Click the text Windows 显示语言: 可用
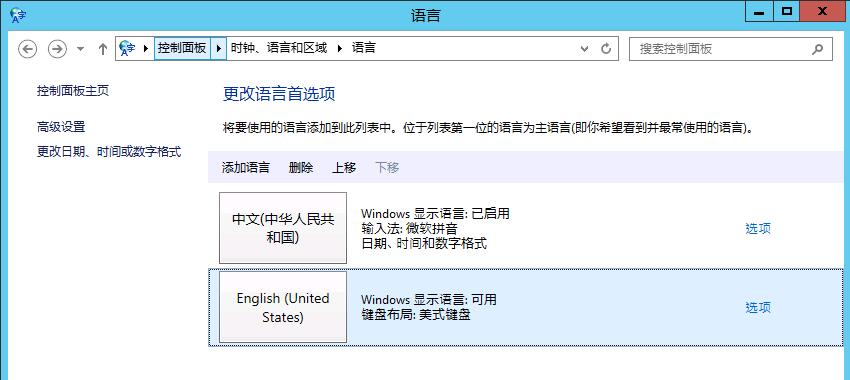Viewport: 850px width, 380px height. pos(429,299)
